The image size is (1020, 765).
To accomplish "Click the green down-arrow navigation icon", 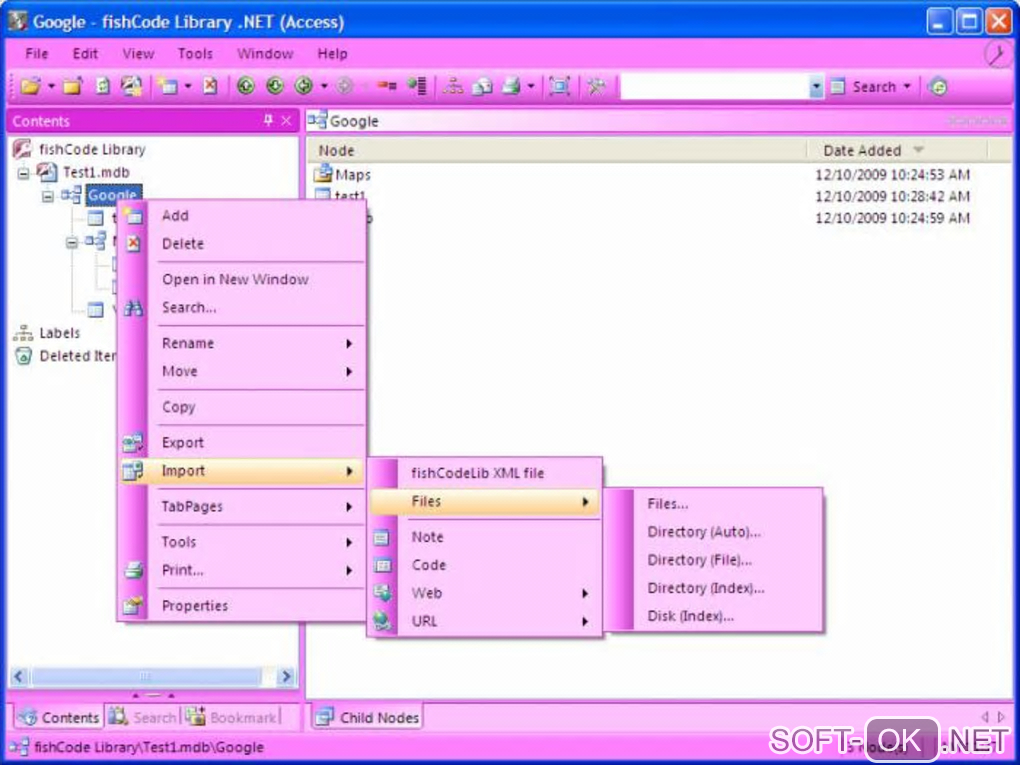I will click(x=275, y=86).
